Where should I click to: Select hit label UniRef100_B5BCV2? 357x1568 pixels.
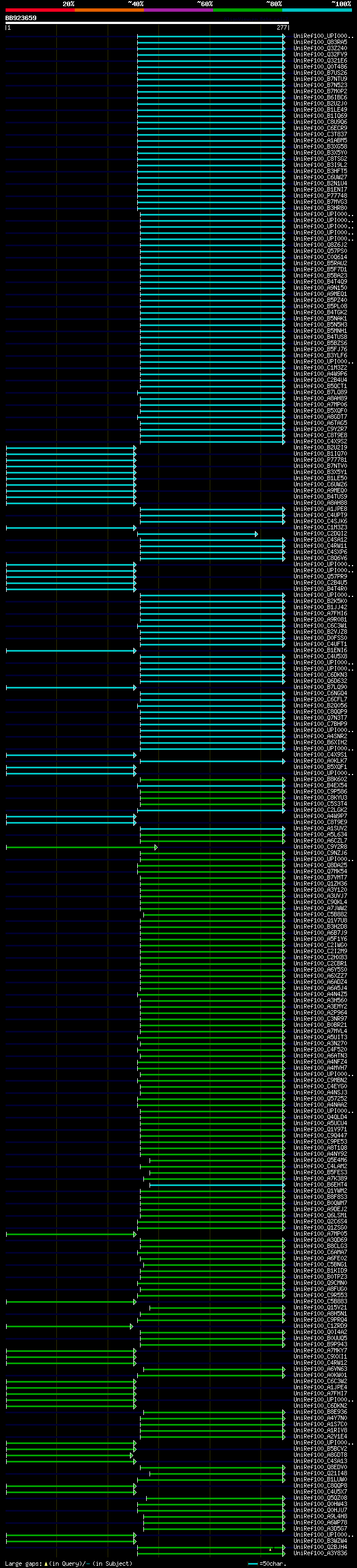321,1449
